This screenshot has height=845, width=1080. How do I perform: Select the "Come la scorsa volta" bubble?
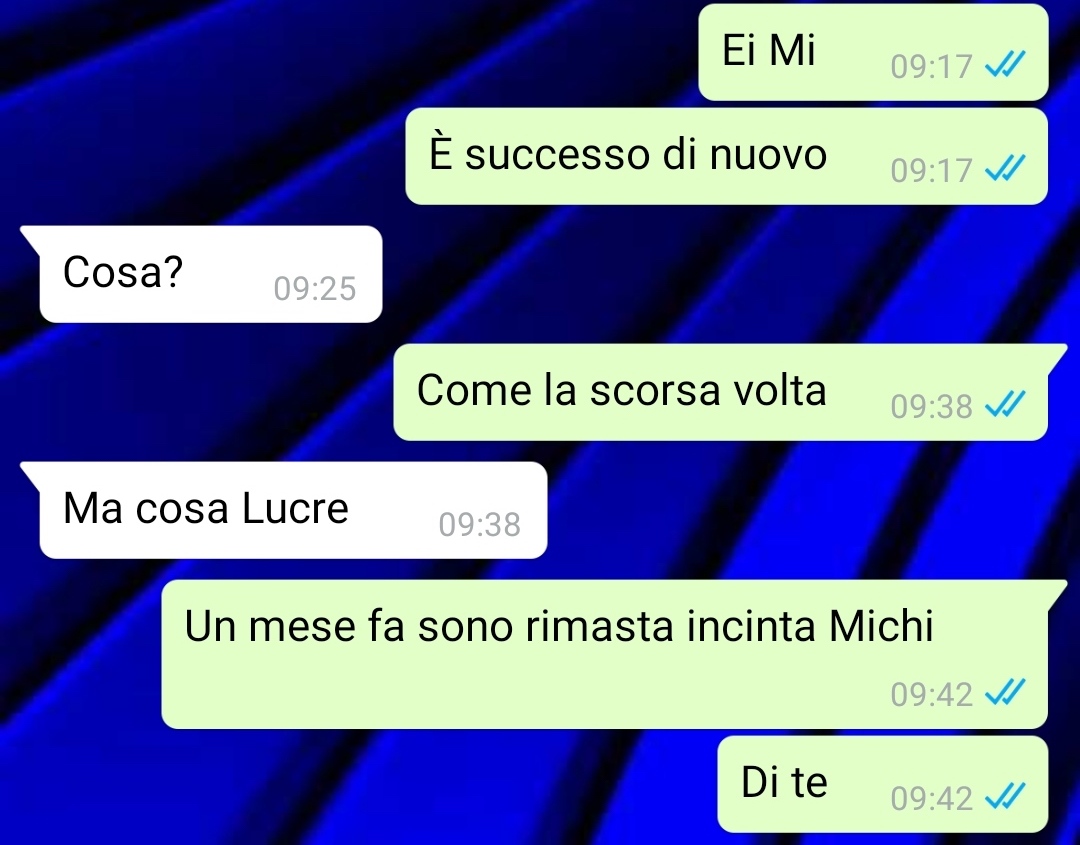(x=720, y=393)
